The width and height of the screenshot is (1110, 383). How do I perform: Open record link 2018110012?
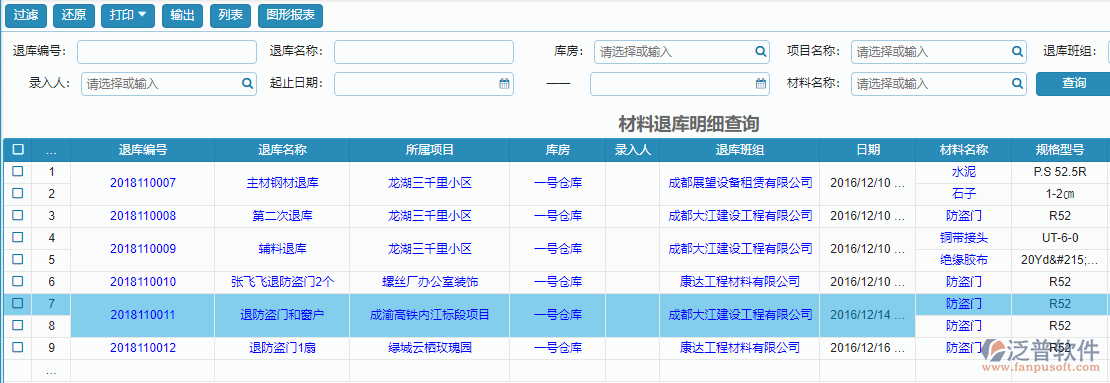[143, 348]
